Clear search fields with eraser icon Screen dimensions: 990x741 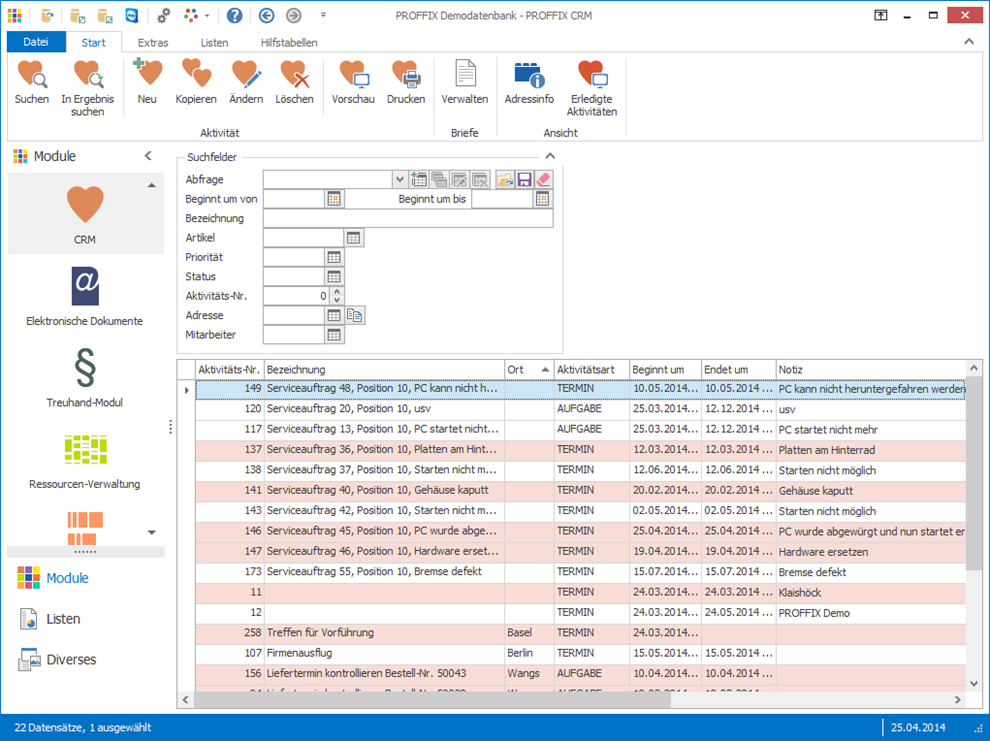pos(543,180)
